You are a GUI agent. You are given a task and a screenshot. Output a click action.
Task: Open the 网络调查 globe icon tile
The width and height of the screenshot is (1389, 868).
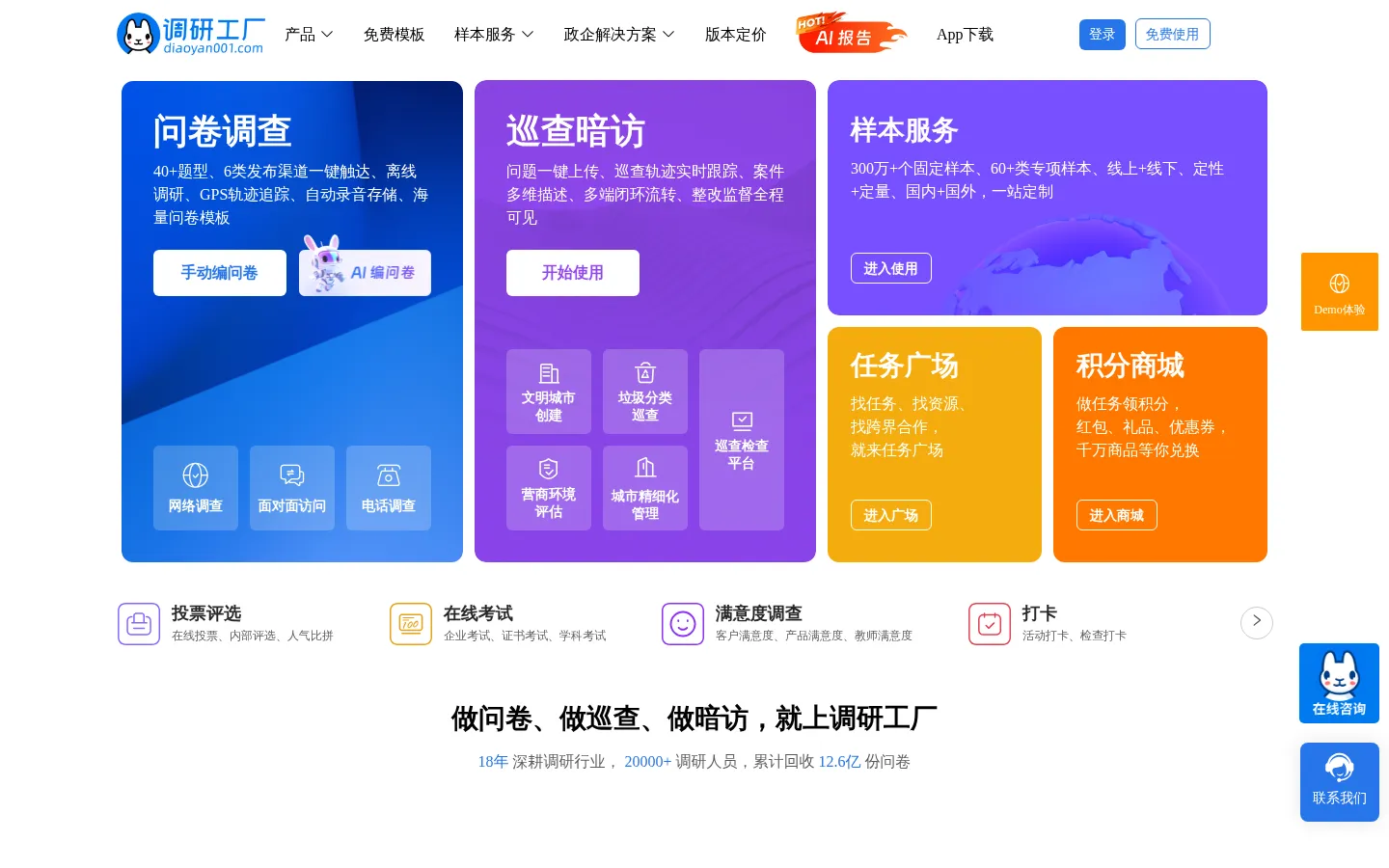196,488
